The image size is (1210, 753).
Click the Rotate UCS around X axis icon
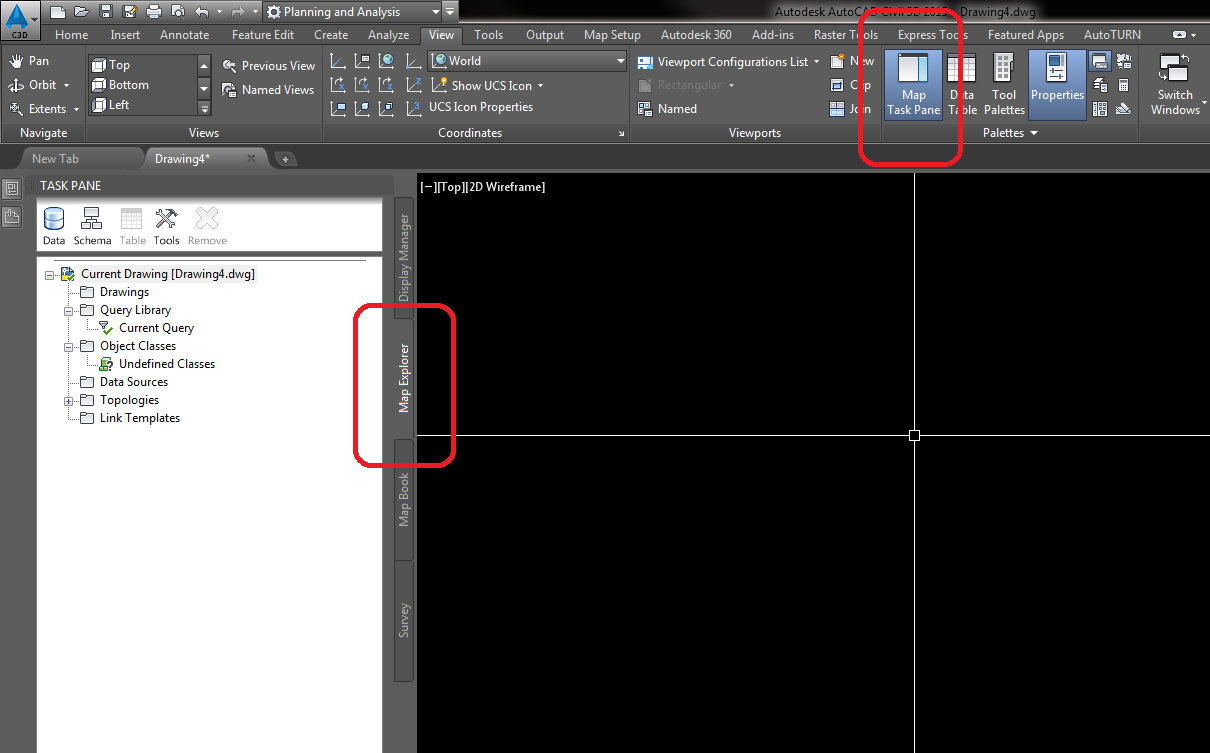(x=338, y=85)
